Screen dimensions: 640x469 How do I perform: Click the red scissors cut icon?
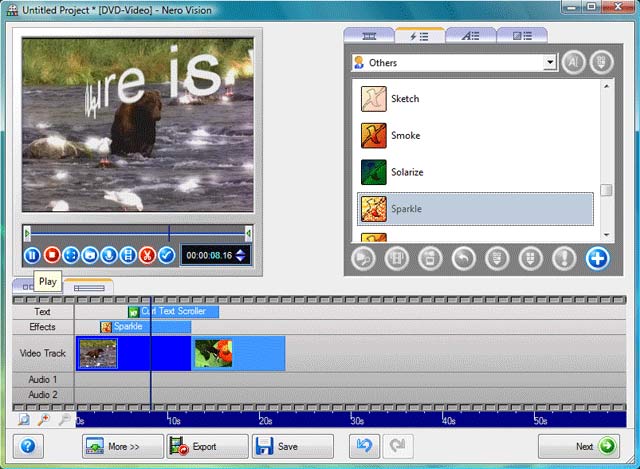pyautogui.click(x=147, y=255)
